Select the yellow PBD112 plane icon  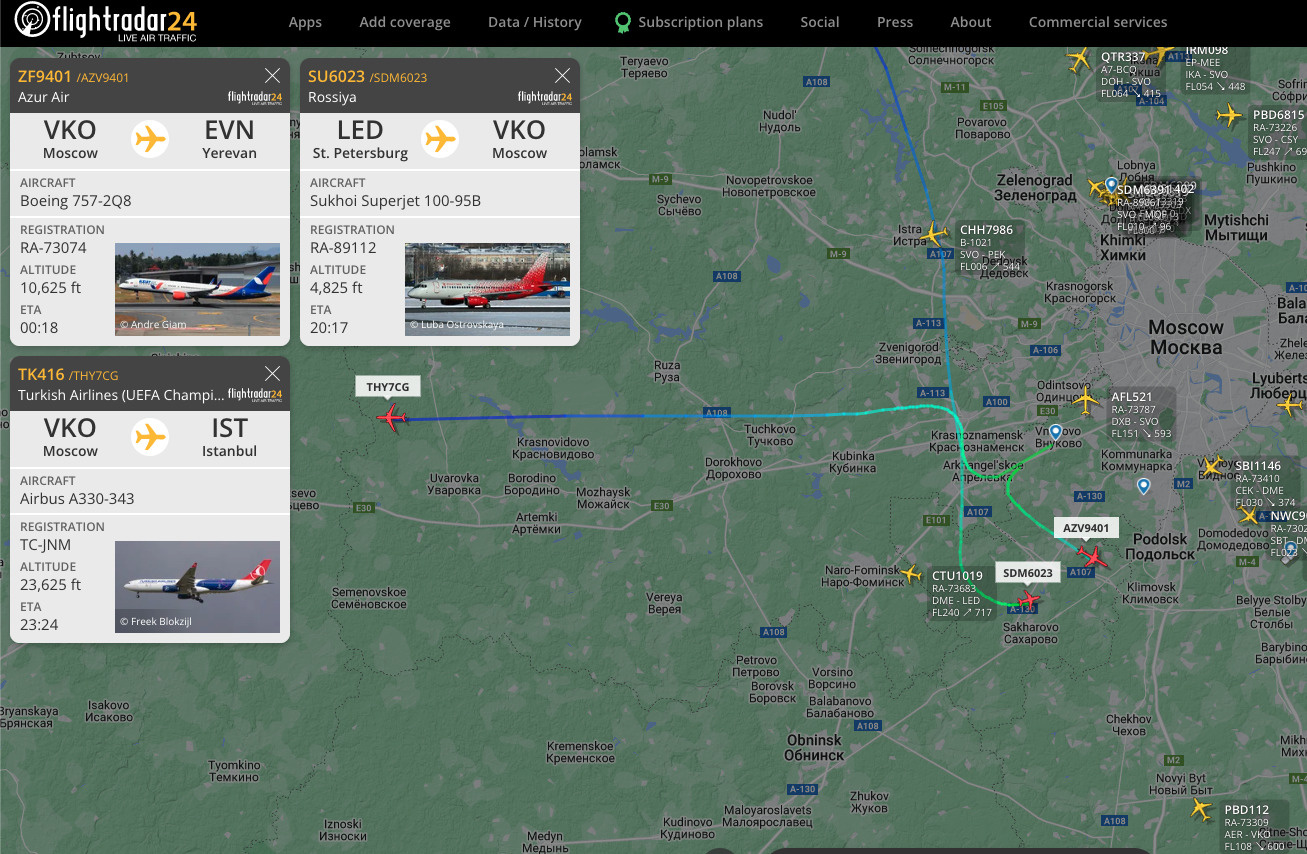coord(1203,808)
